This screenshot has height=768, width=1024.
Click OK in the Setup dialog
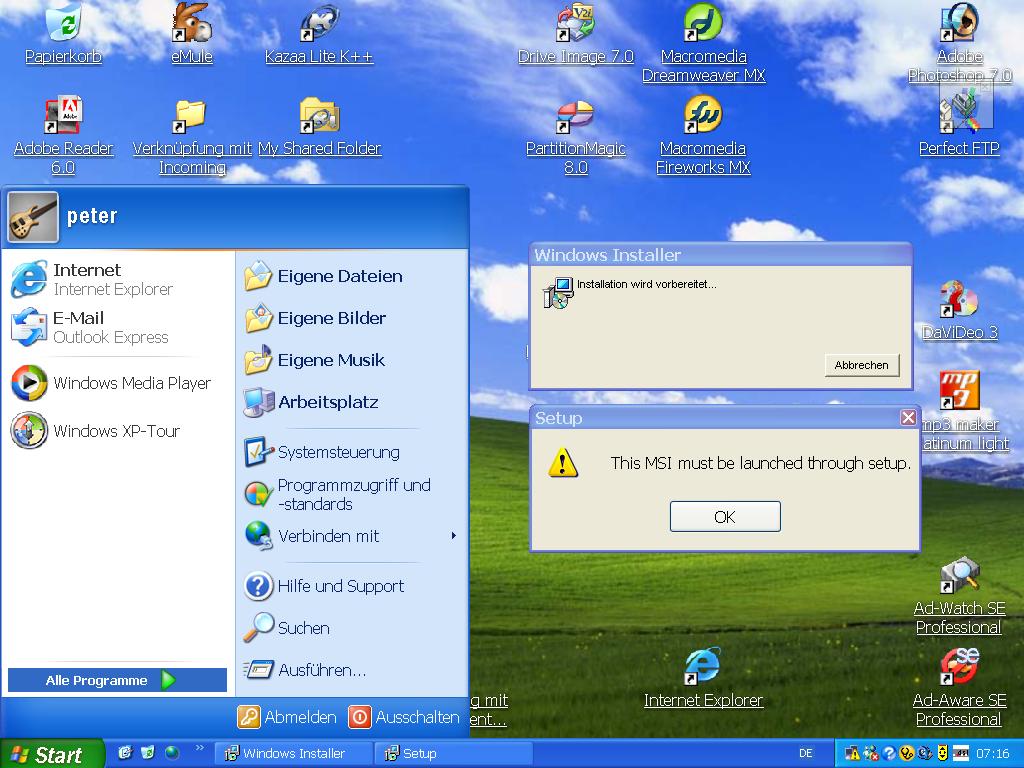[725, 517]
